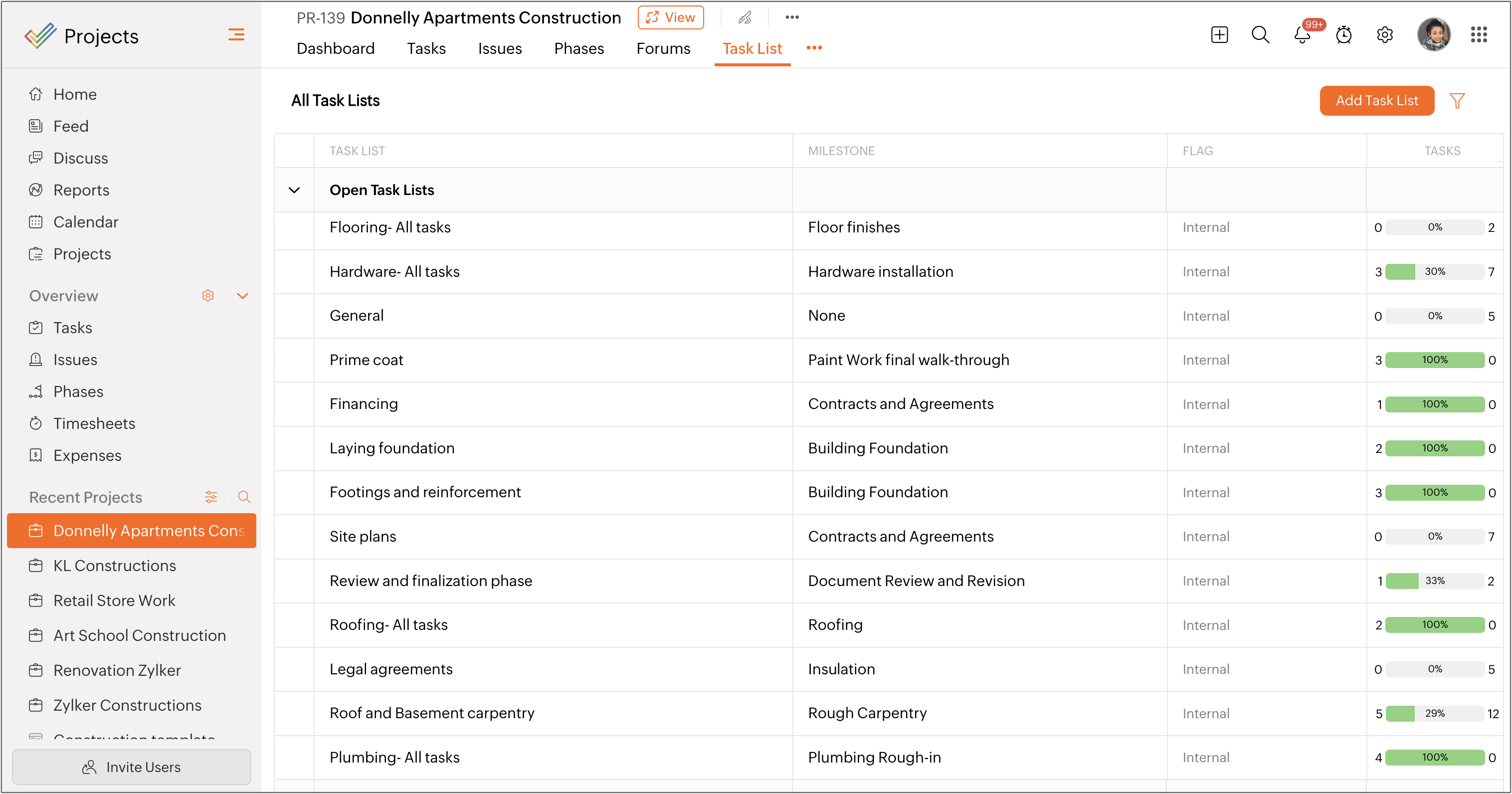Screen dimensions: 1512x794
Task: Click the global search icon
Action: click(1260, 34)
